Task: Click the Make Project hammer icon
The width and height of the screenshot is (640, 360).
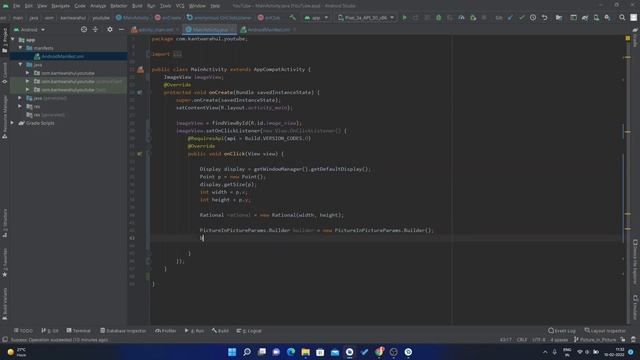Action: click(x=293, y=18)
